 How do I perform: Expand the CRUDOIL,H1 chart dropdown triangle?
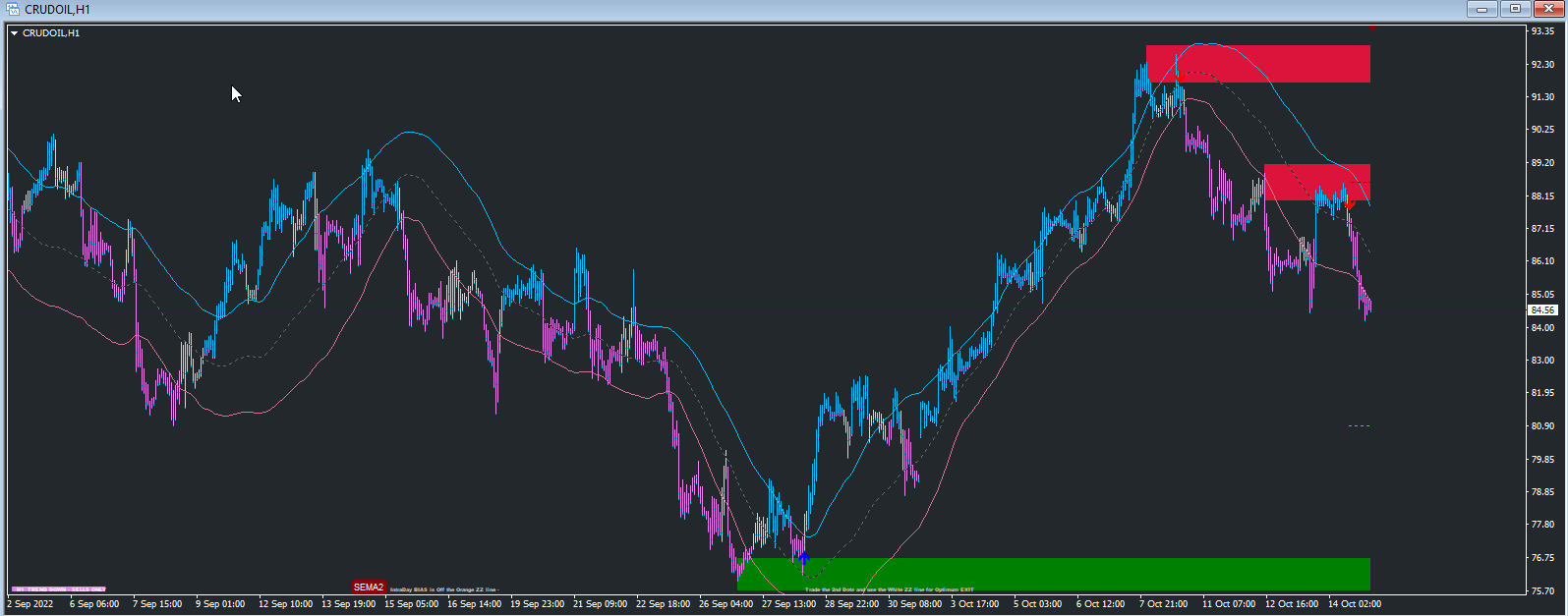click(x=15, y=33)
